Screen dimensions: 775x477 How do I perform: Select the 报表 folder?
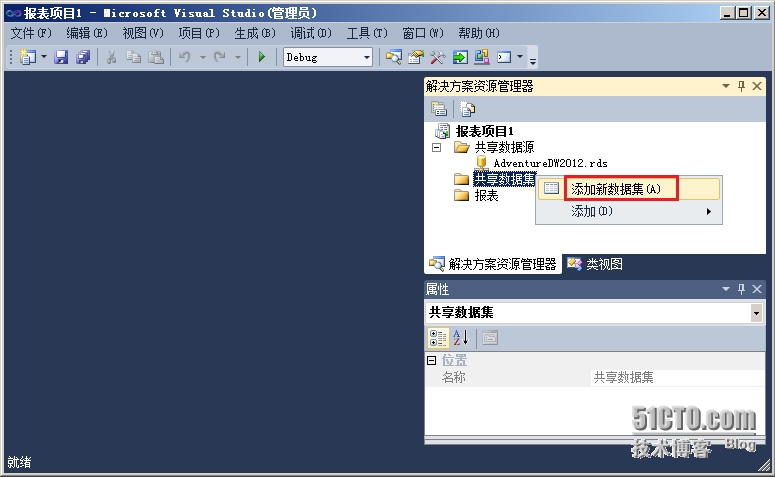click(x=486, y=195)
